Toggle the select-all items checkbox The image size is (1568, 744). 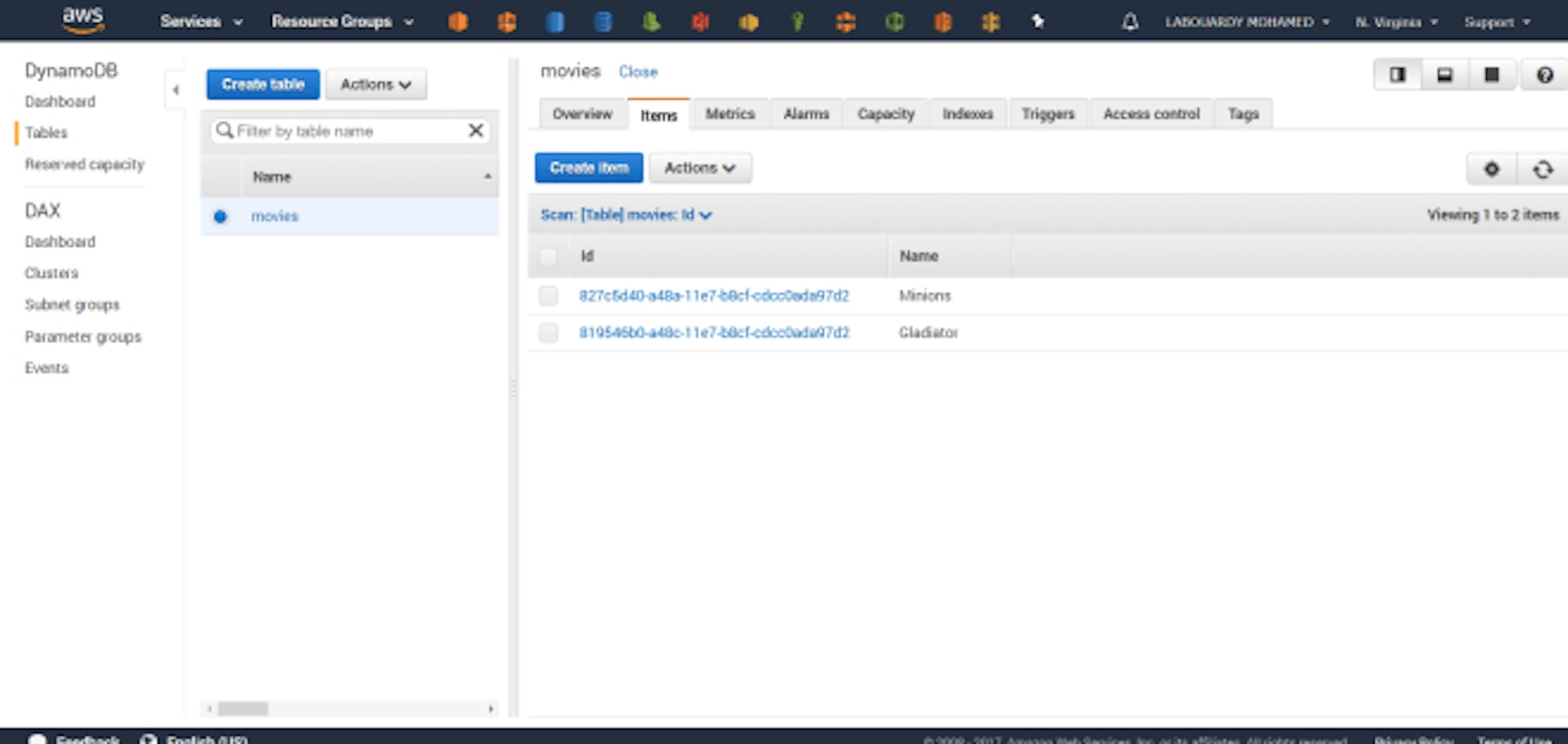pyautogui.click(x=548, y=256)
